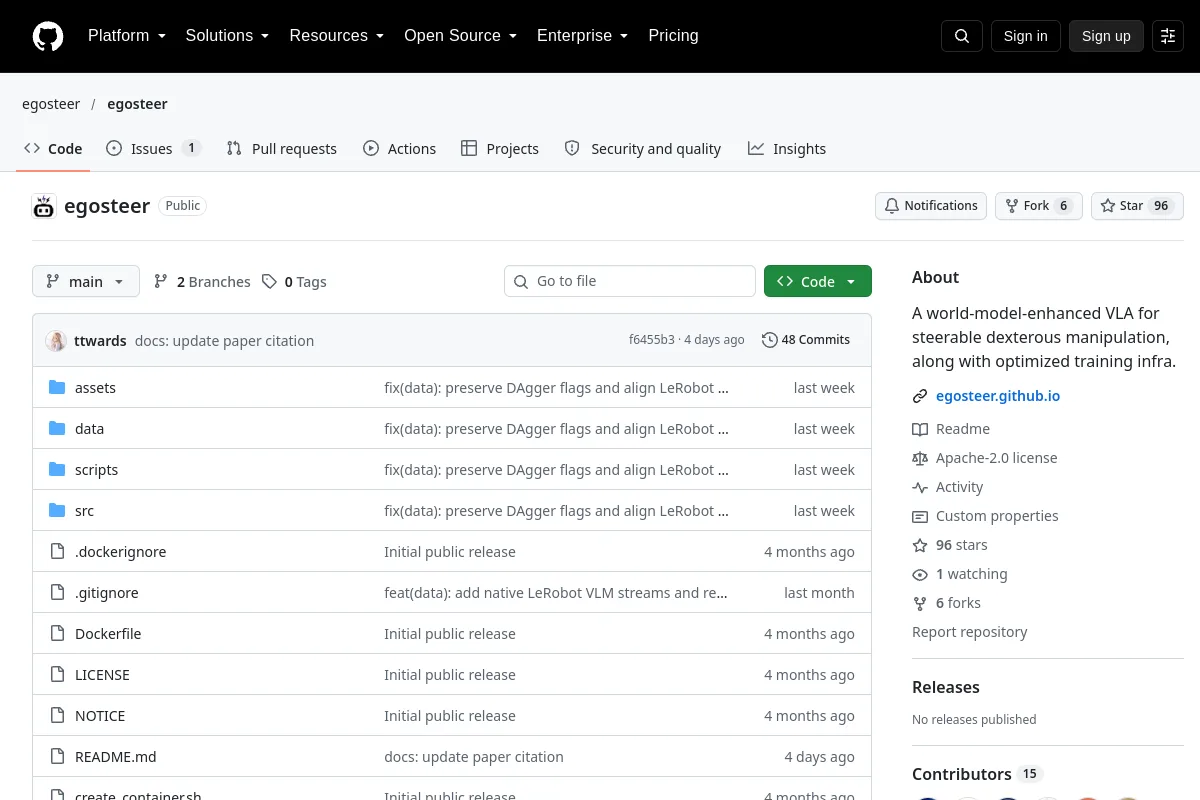Screen dimensions: 1200x800
Task: Expand the Solutions menu
Action: [x=227, y=36]
